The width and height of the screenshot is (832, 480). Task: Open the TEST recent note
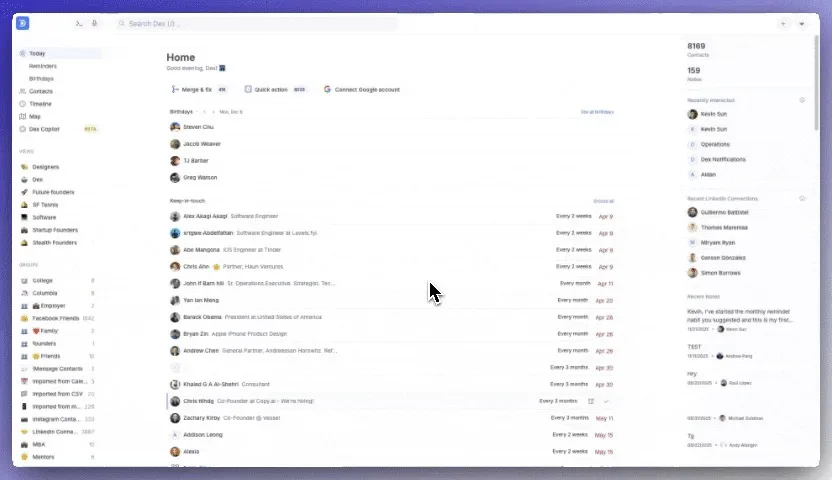(694, 347)
